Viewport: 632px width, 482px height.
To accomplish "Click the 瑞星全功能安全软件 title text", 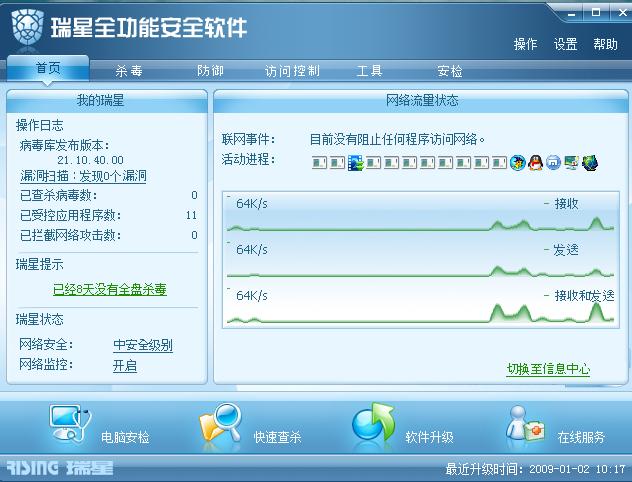I will (x=149, y=27).
